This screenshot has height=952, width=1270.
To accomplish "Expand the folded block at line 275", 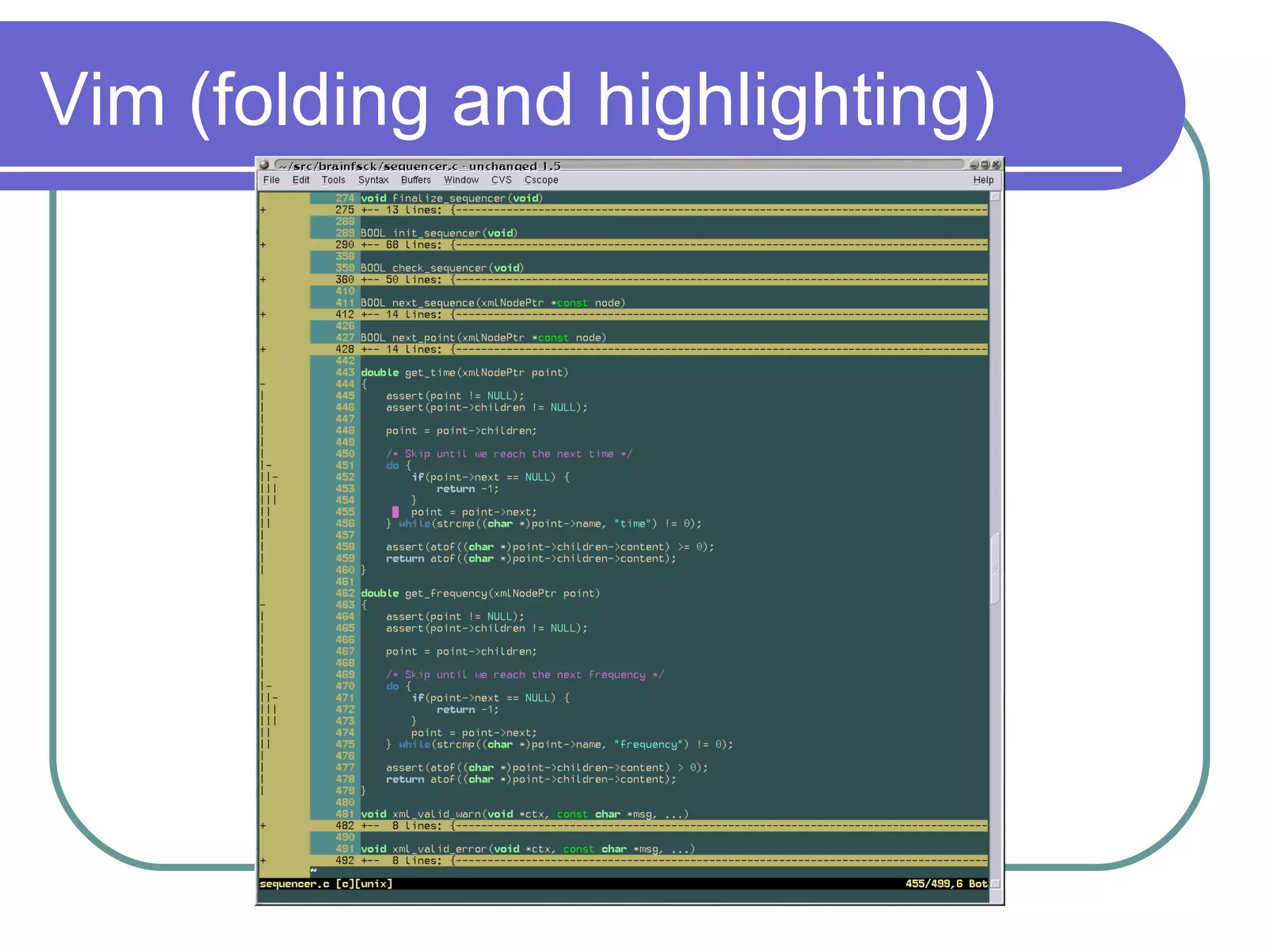I will (x=263, y=210).
